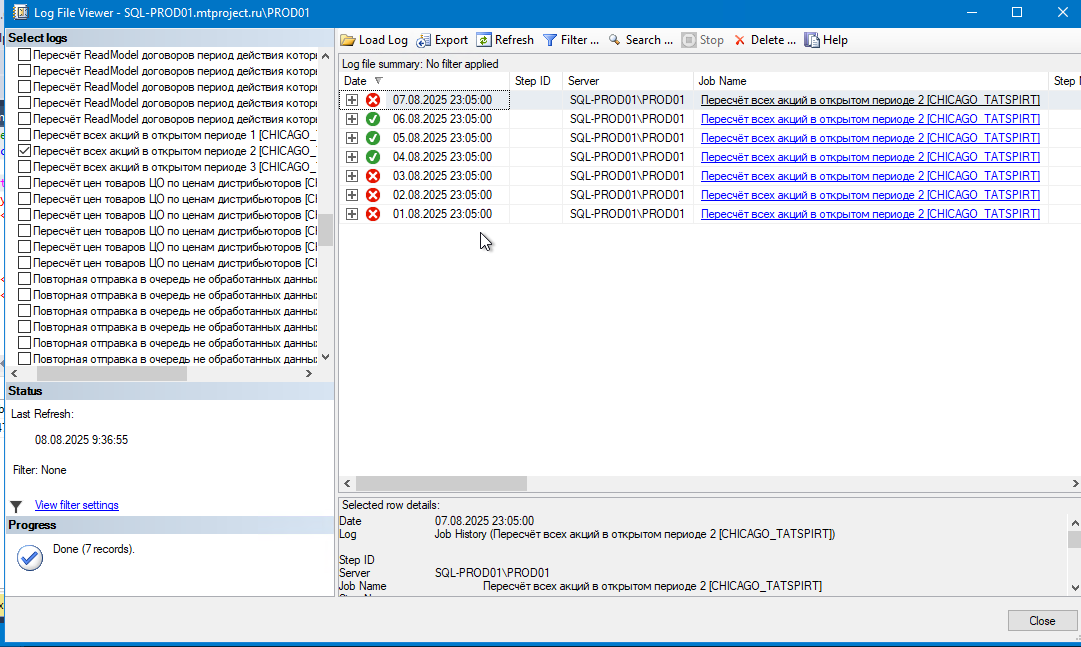The image size is (1081, 647).
Task: Click the log grid scroll-right arrow
Action: point(1075,484)
